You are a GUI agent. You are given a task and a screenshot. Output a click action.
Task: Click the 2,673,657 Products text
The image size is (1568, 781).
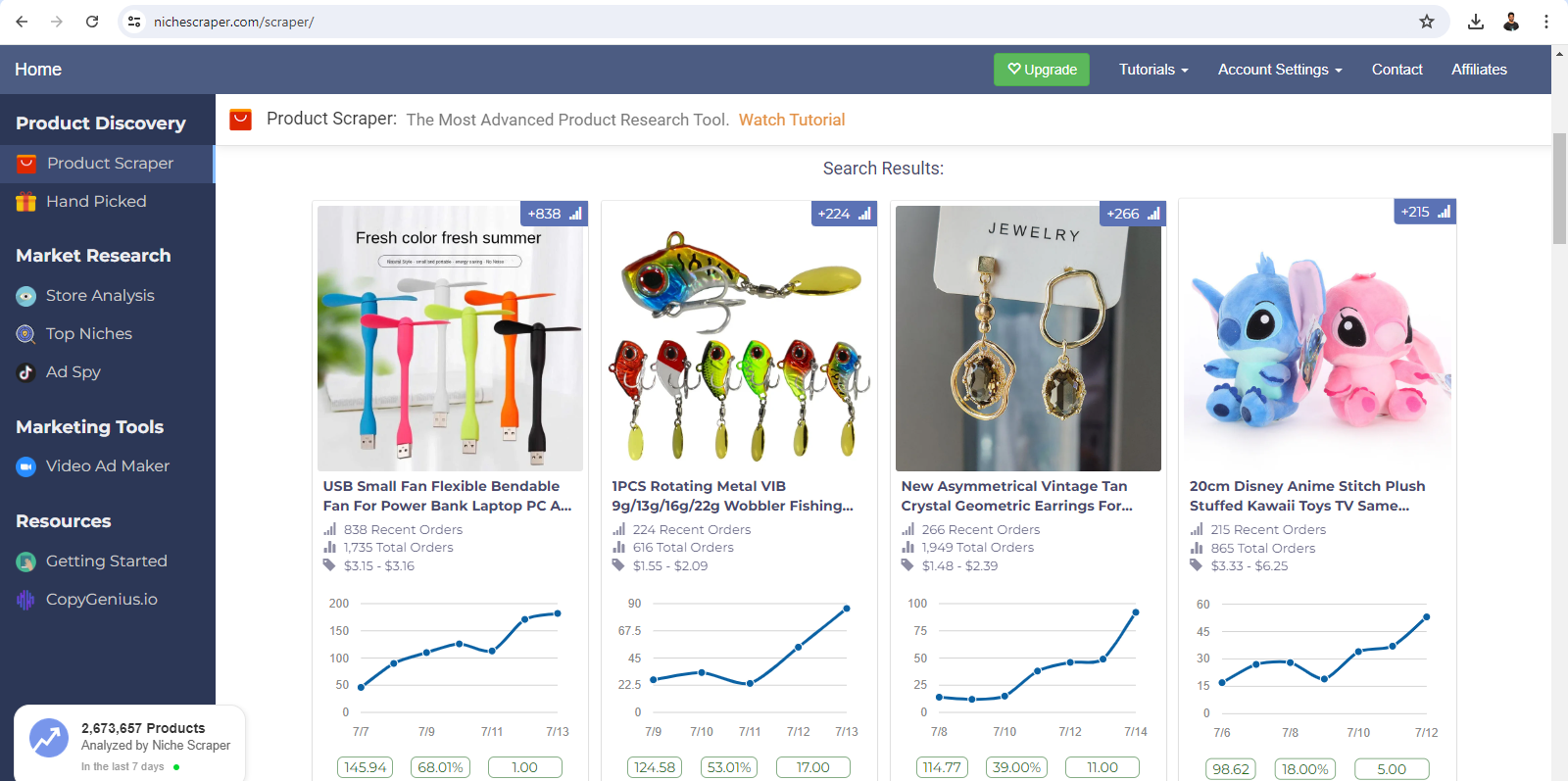143,728
